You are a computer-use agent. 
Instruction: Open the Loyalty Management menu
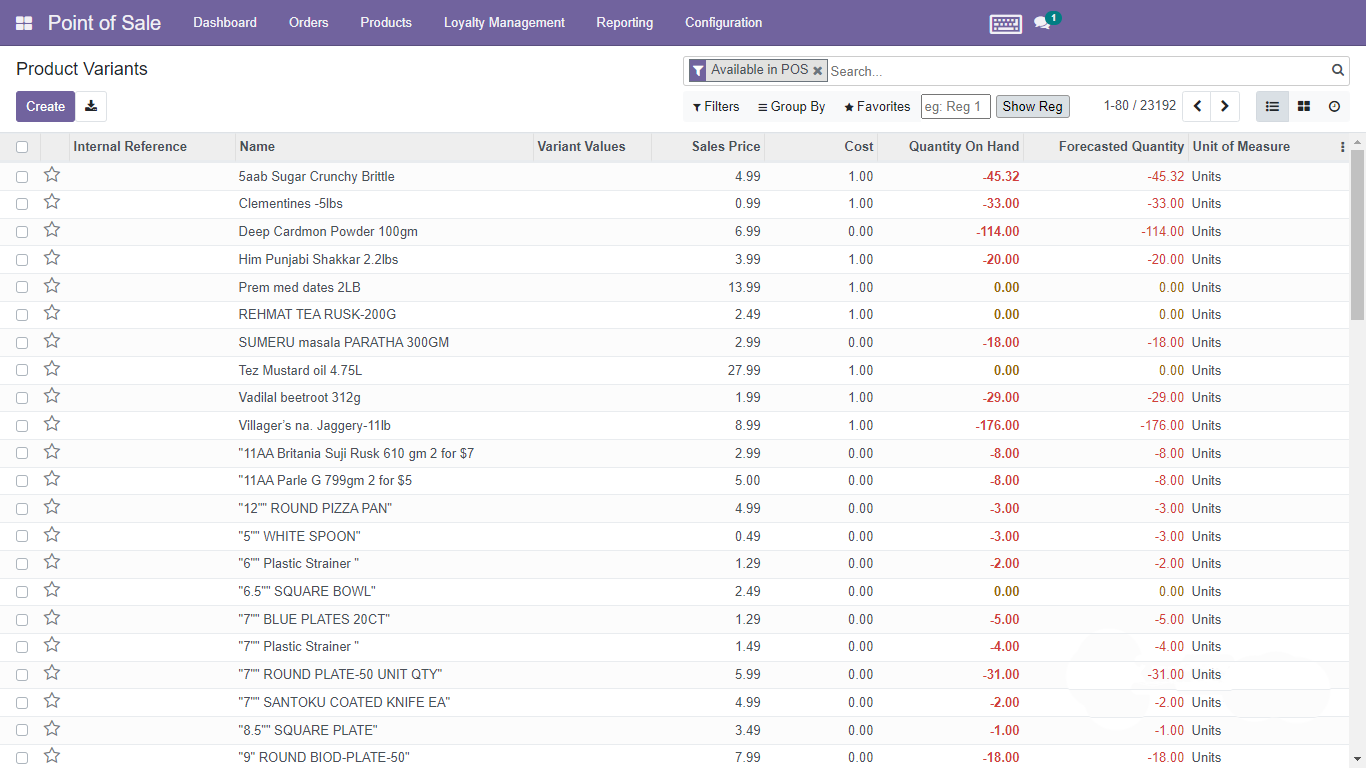point(504,23)
